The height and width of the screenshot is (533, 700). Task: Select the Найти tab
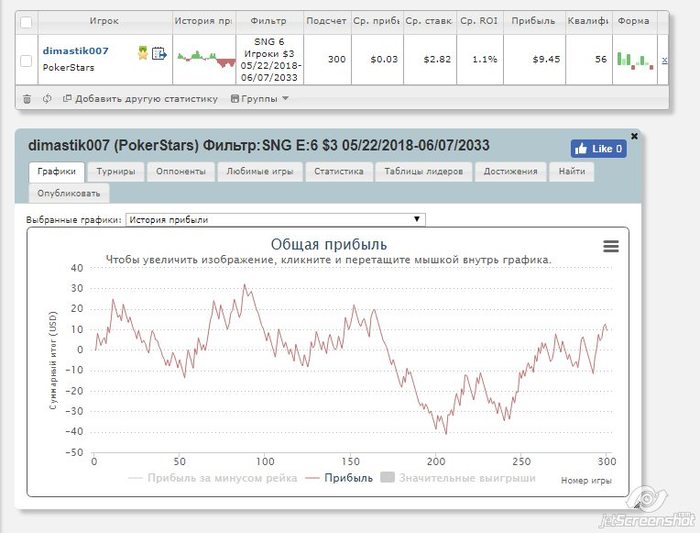tap(572, 171)
